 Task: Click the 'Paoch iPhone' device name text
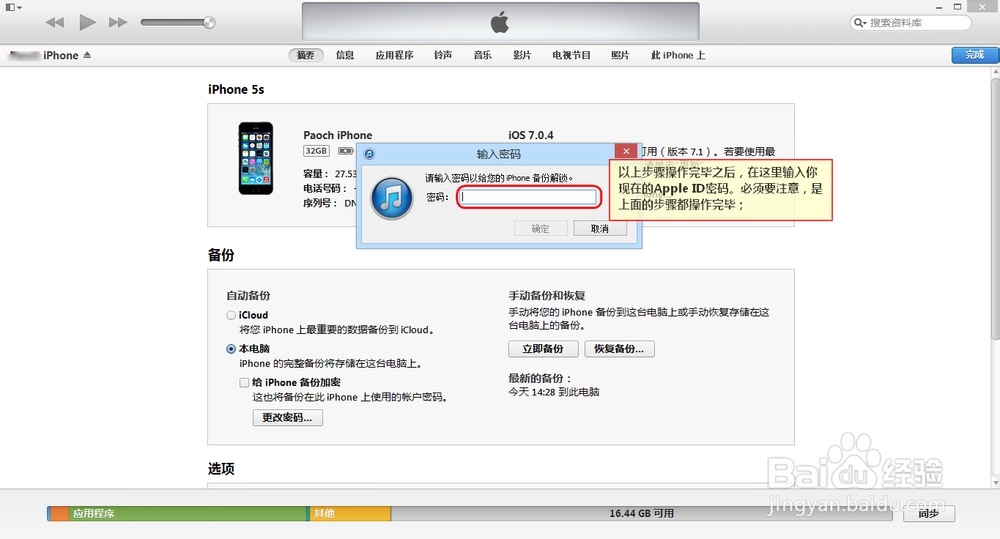337,135
